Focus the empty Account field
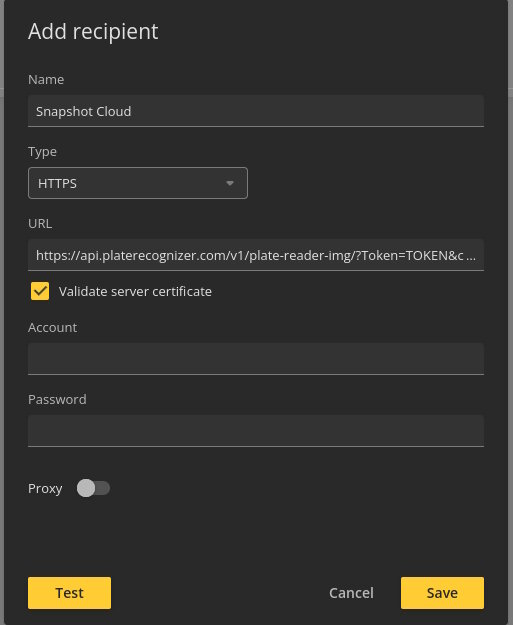Image resolution: width=513 pixels, height=625 pixels. click(256, 359)
